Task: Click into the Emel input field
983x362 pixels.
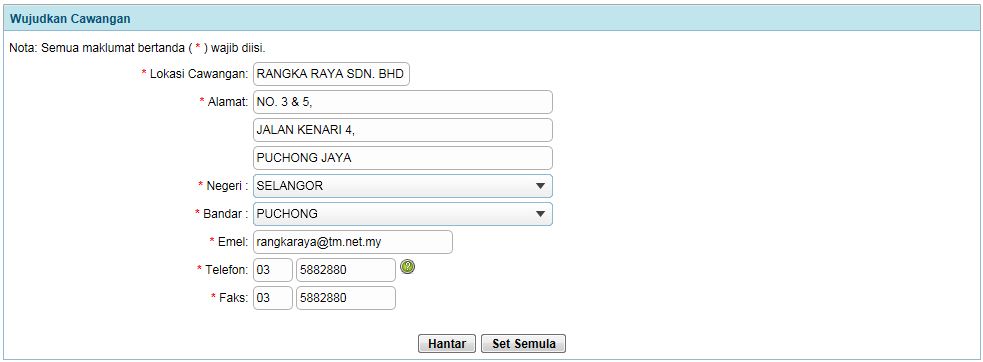Action: [x=353, y=242]
